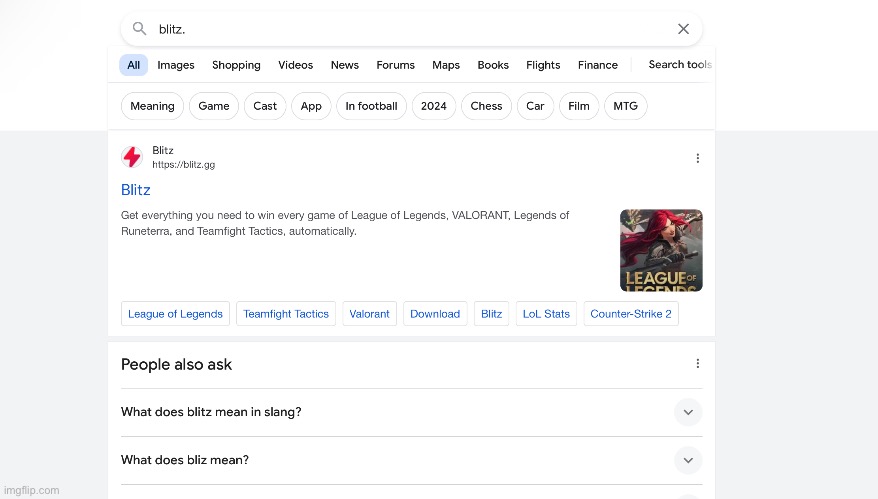The width and height of the screenshot is (878, 499).
Task: Select the App filter chip
Action: (311, 106)
